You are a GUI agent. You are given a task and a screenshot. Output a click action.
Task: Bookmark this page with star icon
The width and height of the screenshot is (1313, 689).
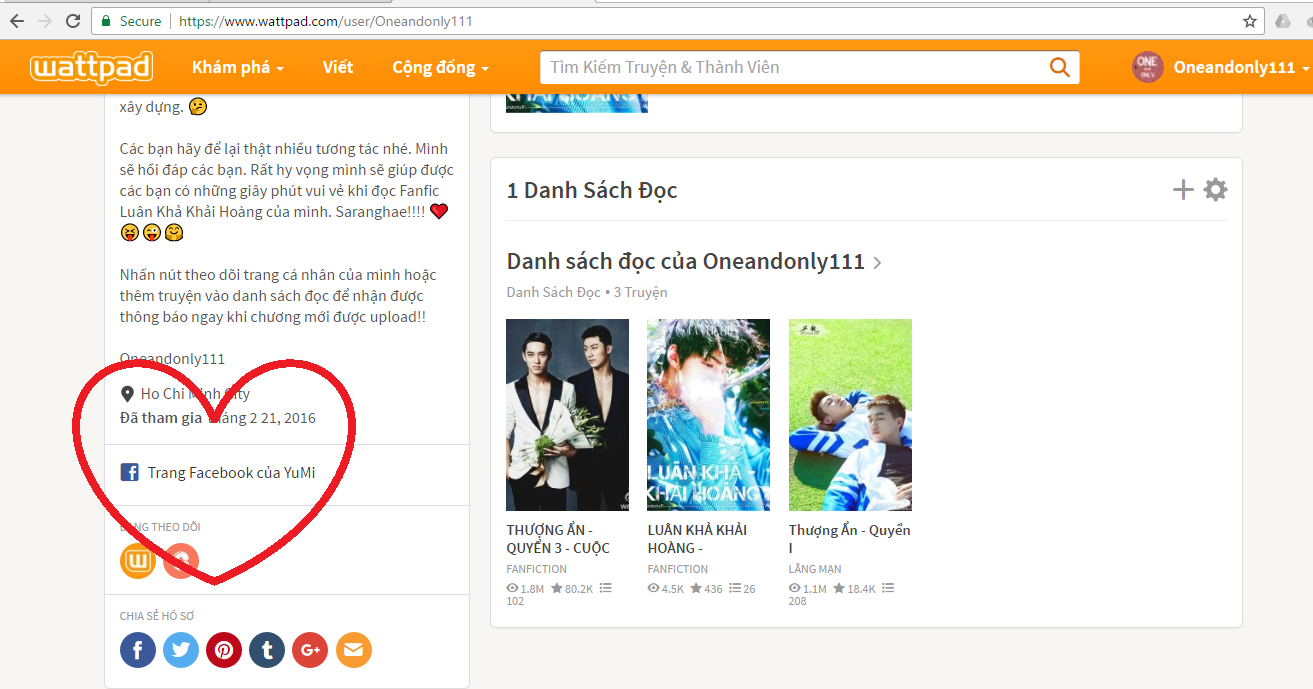[1250, 21]
